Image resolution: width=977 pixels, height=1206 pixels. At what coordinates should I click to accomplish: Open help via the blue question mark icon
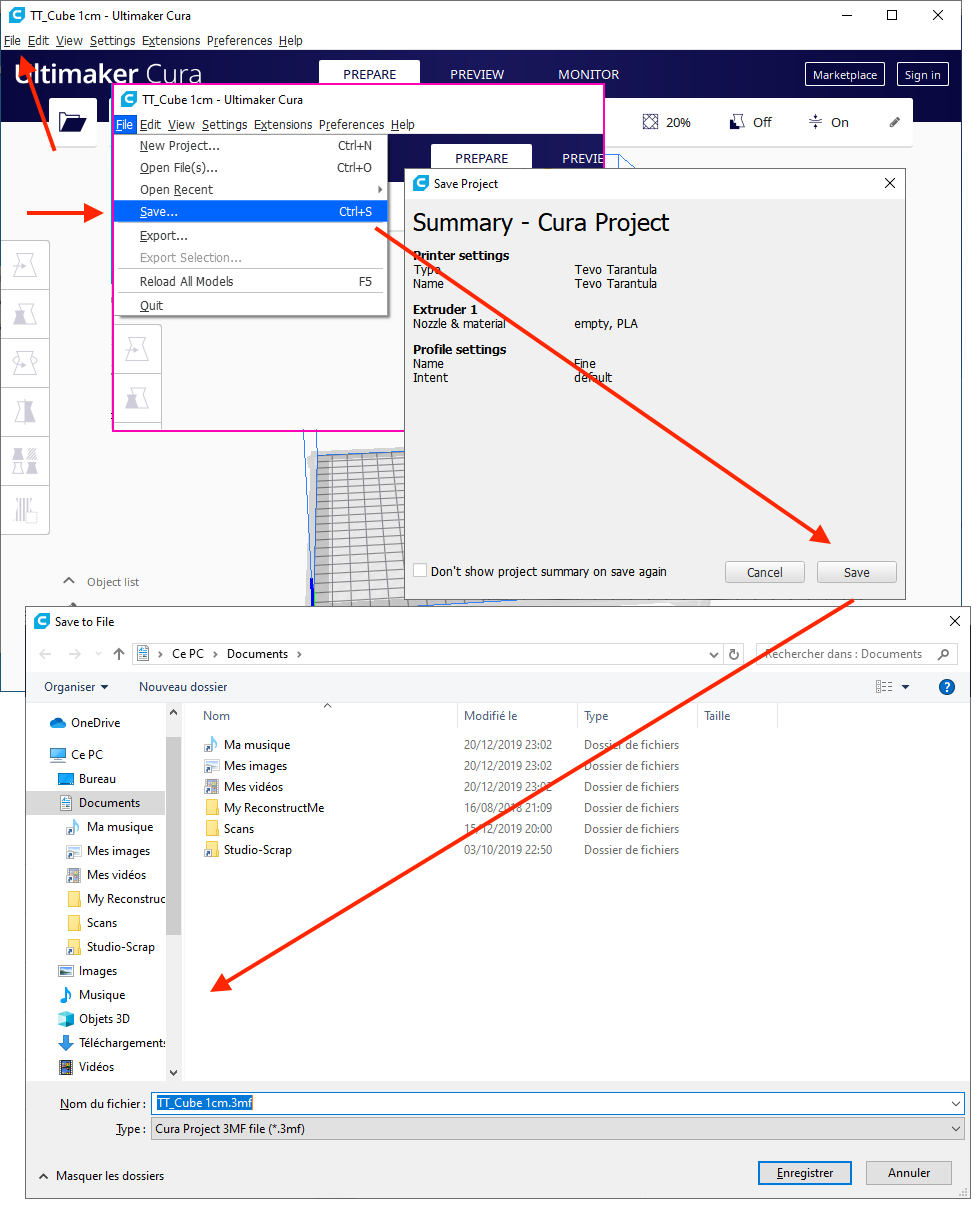click(x=947, y=687)
